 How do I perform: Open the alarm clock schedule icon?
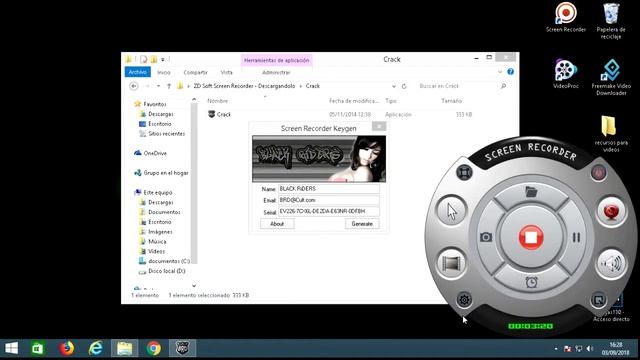click(x=531, y=282)
